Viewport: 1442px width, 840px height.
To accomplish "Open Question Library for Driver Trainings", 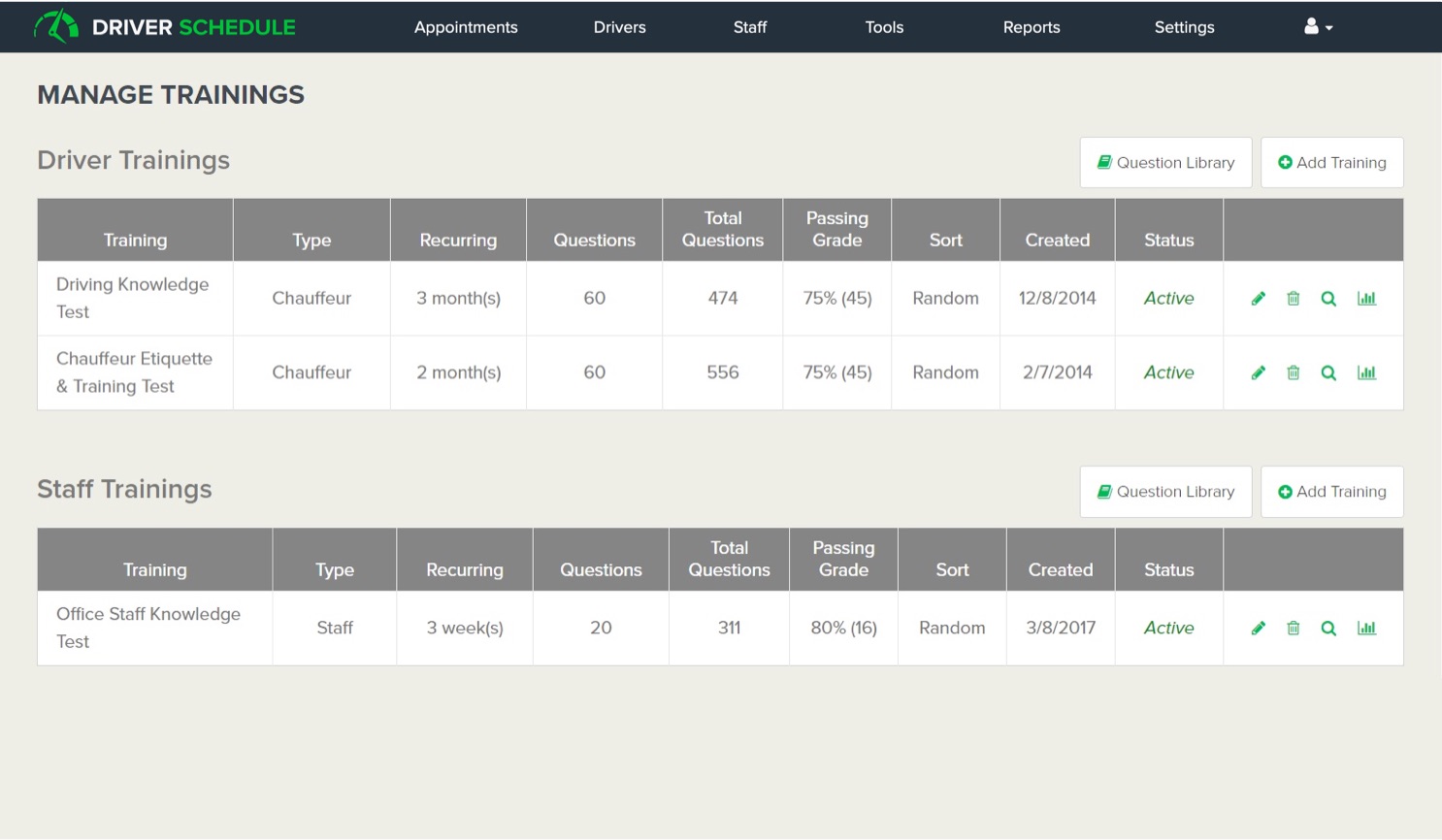I will click(1165, 163).
